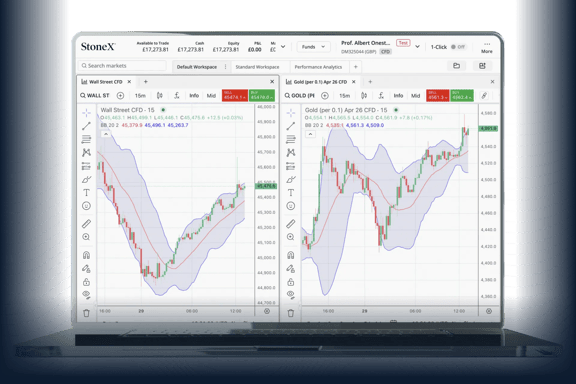Search symbol WALL ST in chart
This screenshot has width=576, height=384.
tap(95, 96)
